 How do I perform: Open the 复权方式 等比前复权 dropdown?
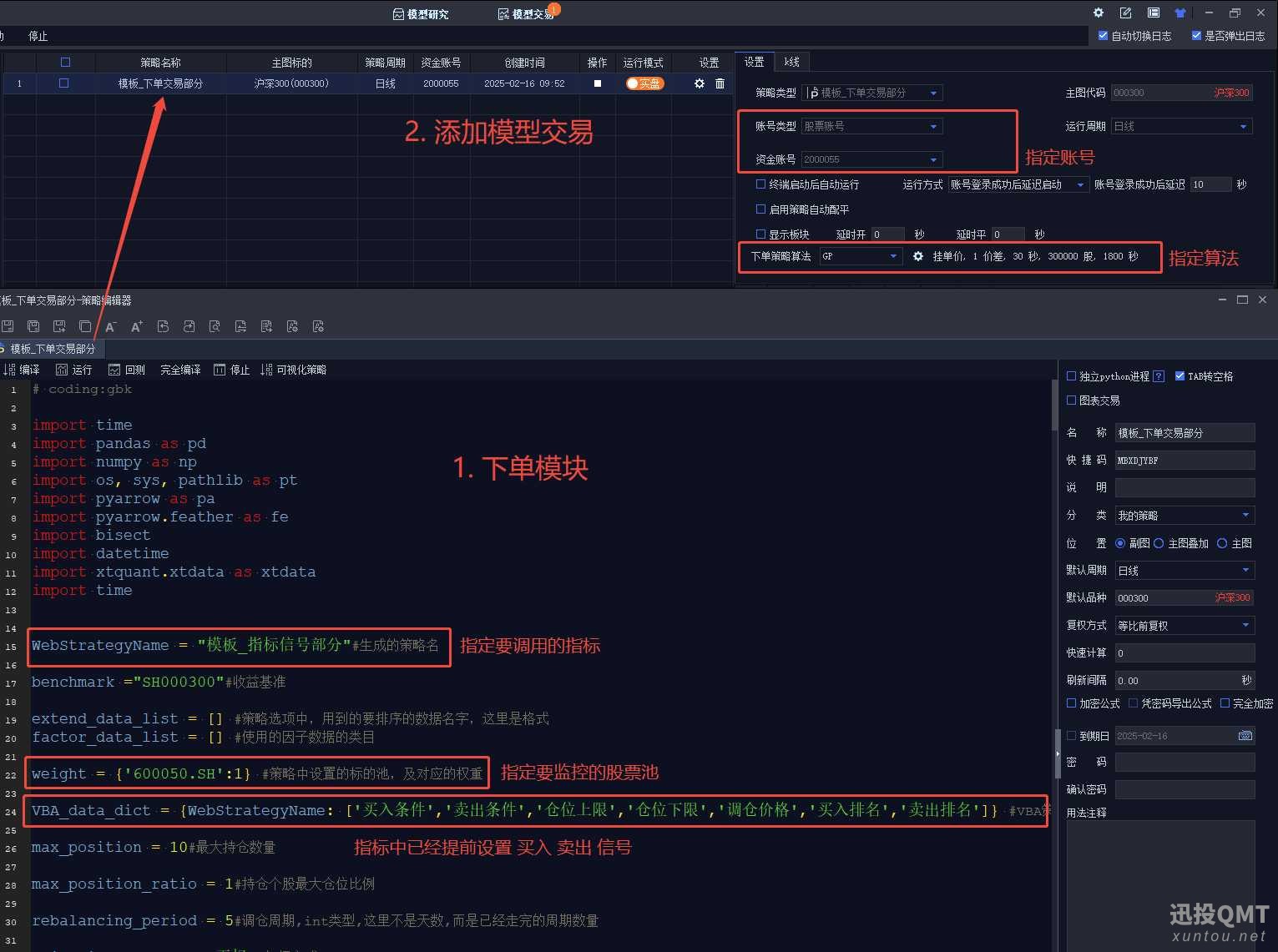coord(1185,626)
